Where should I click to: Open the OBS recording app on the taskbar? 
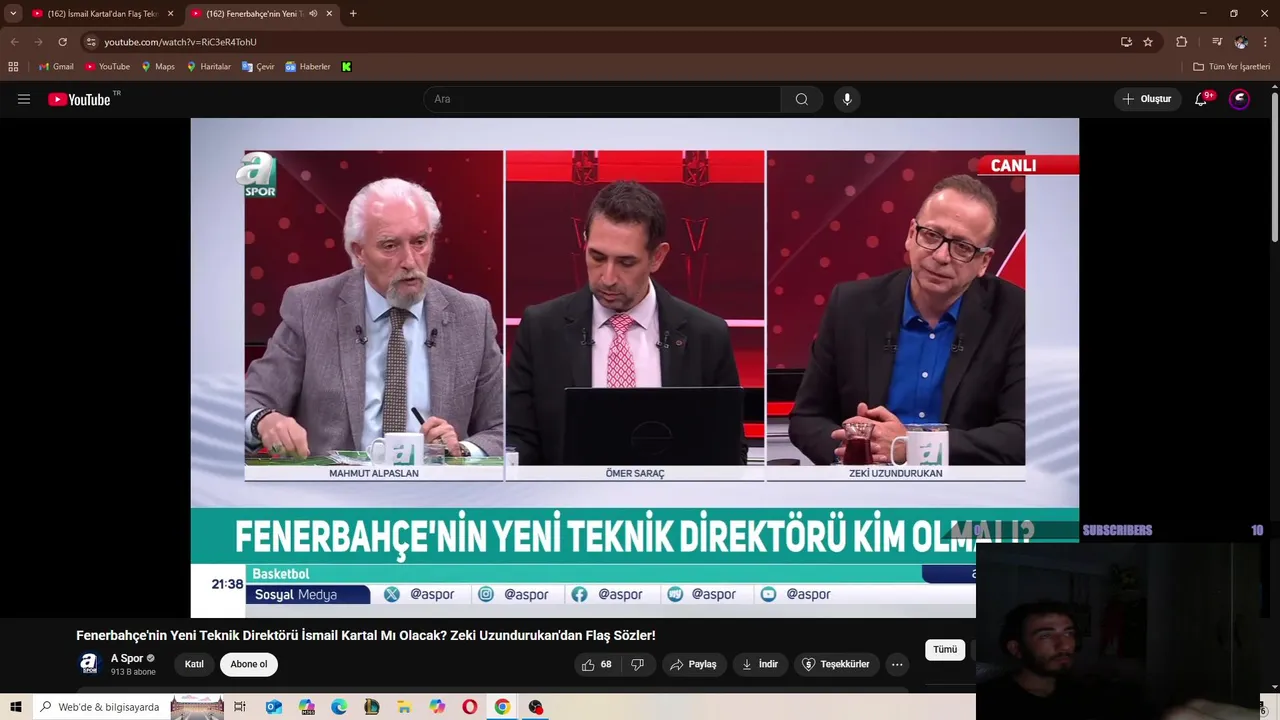point(536,707)
